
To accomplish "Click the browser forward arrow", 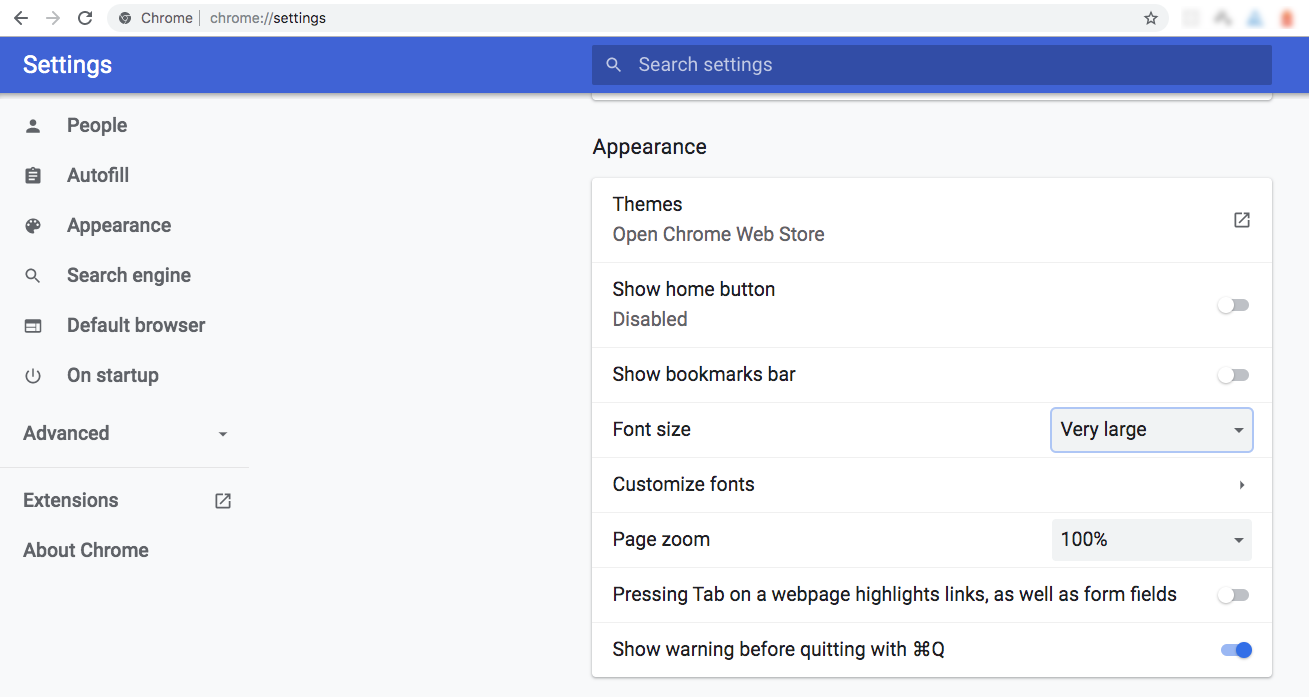I will pos(53,18).
